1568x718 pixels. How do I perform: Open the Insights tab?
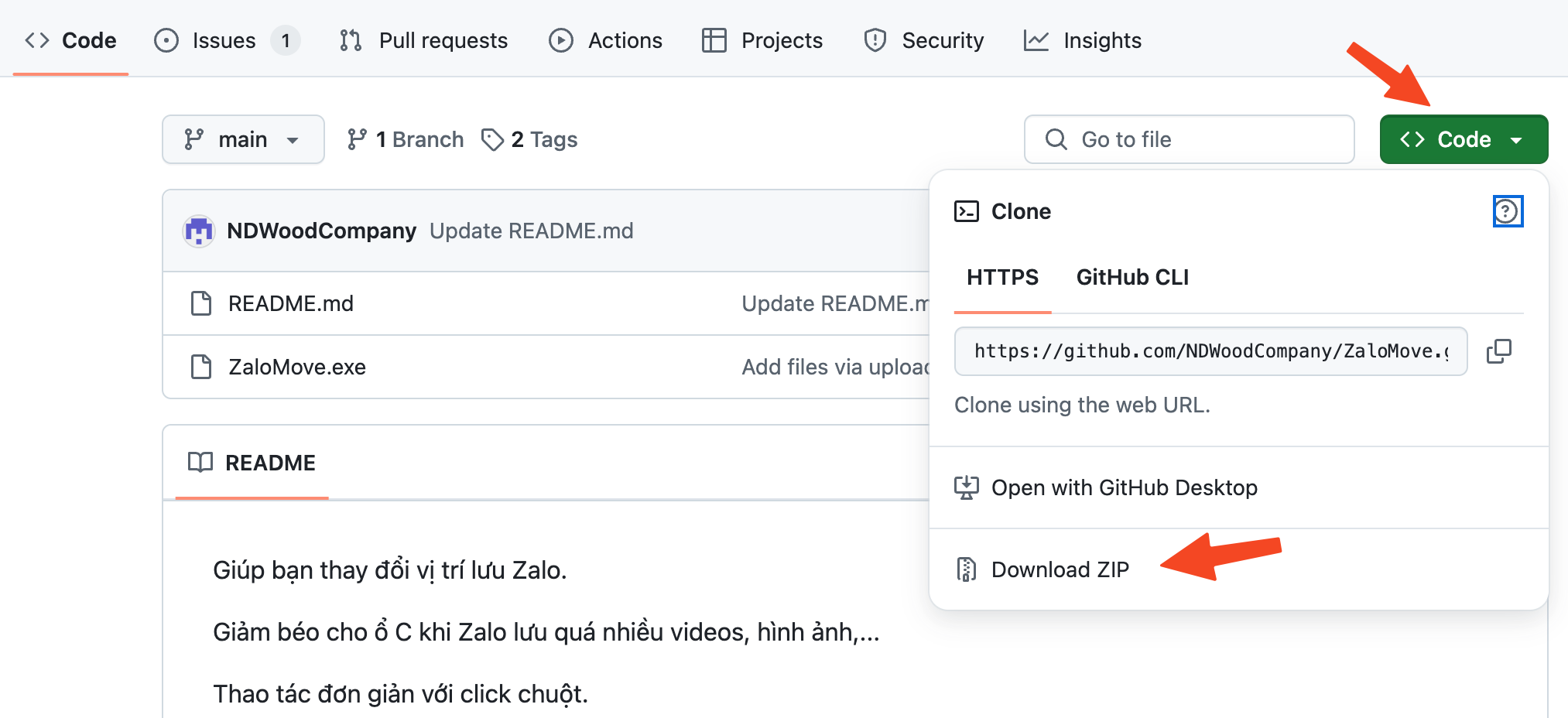(x=1083, y=40)
